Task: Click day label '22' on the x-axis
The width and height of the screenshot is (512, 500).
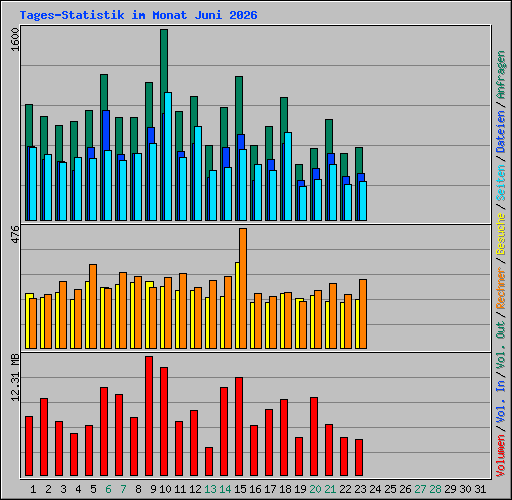Action: (345, 489)
